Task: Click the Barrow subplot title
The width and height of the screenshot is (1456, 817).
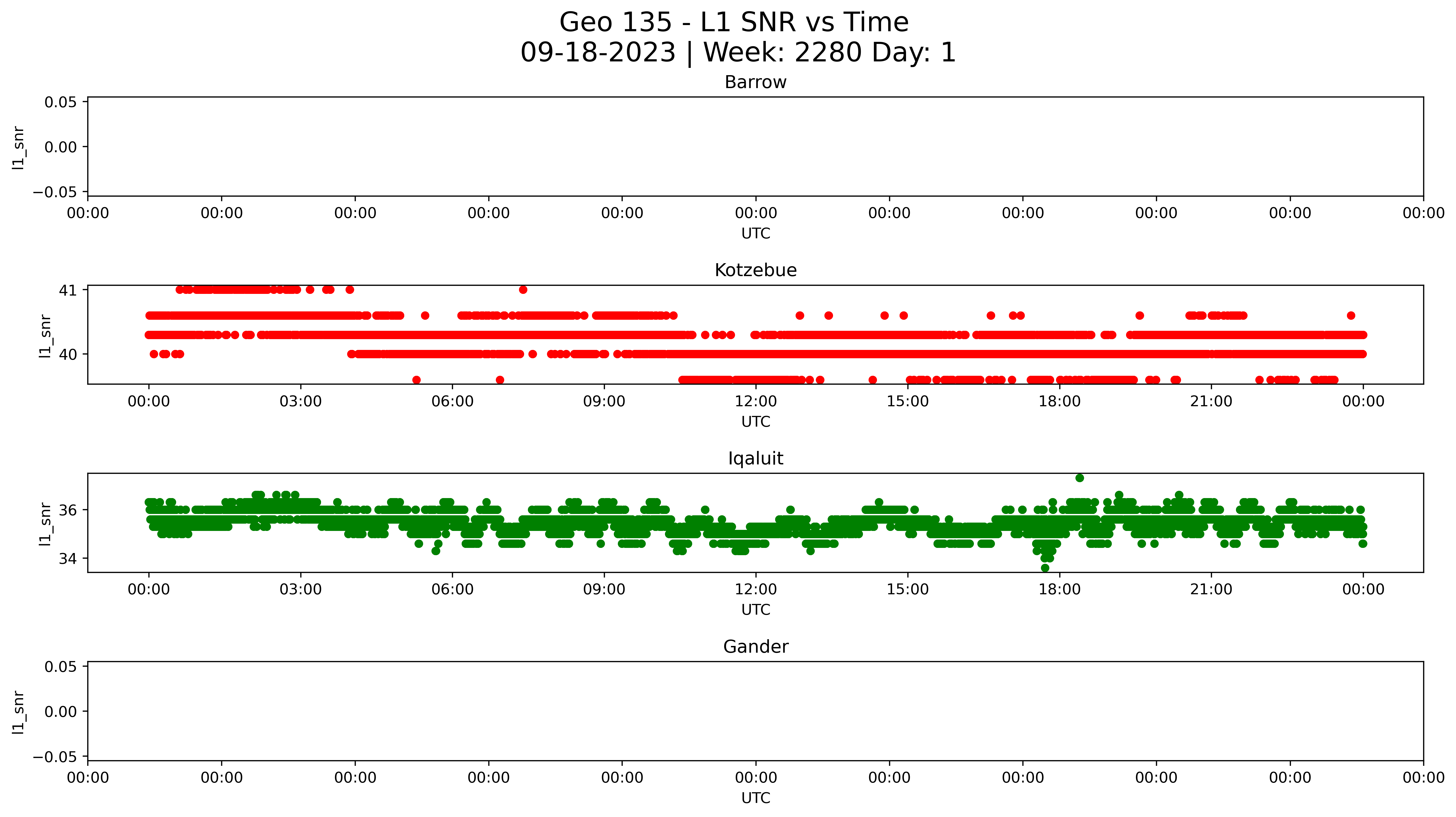Action: click(755, 82)
